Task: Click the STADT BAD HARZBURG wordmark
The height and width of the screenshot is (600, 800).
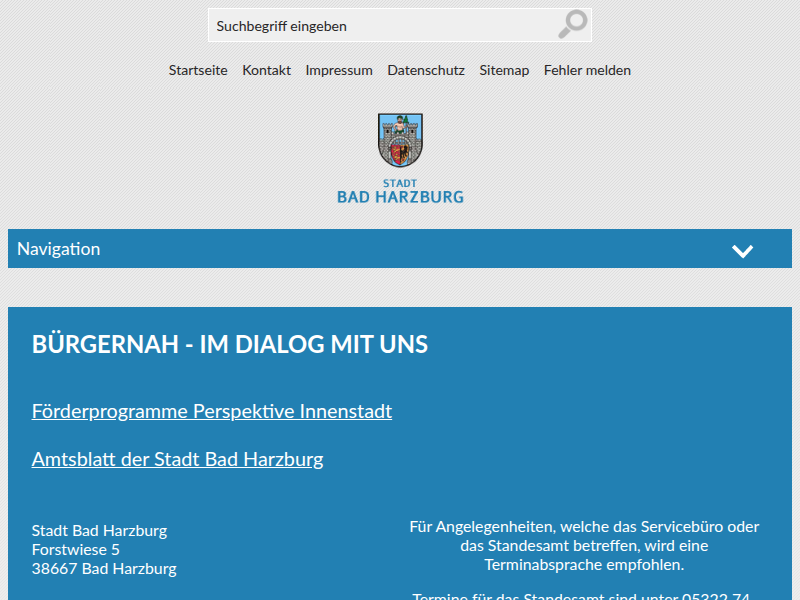Action: [x=400, y=191]
